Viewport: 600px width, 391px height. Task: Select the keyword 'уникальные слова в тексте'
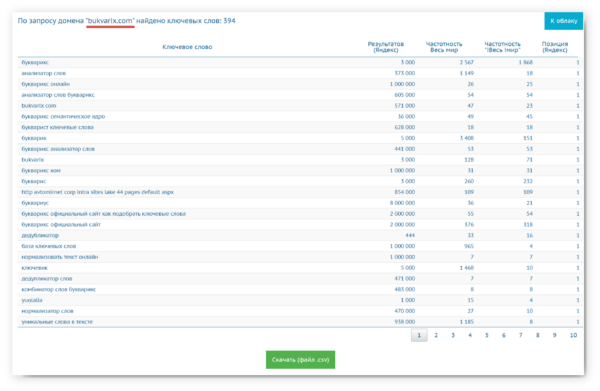57,322
